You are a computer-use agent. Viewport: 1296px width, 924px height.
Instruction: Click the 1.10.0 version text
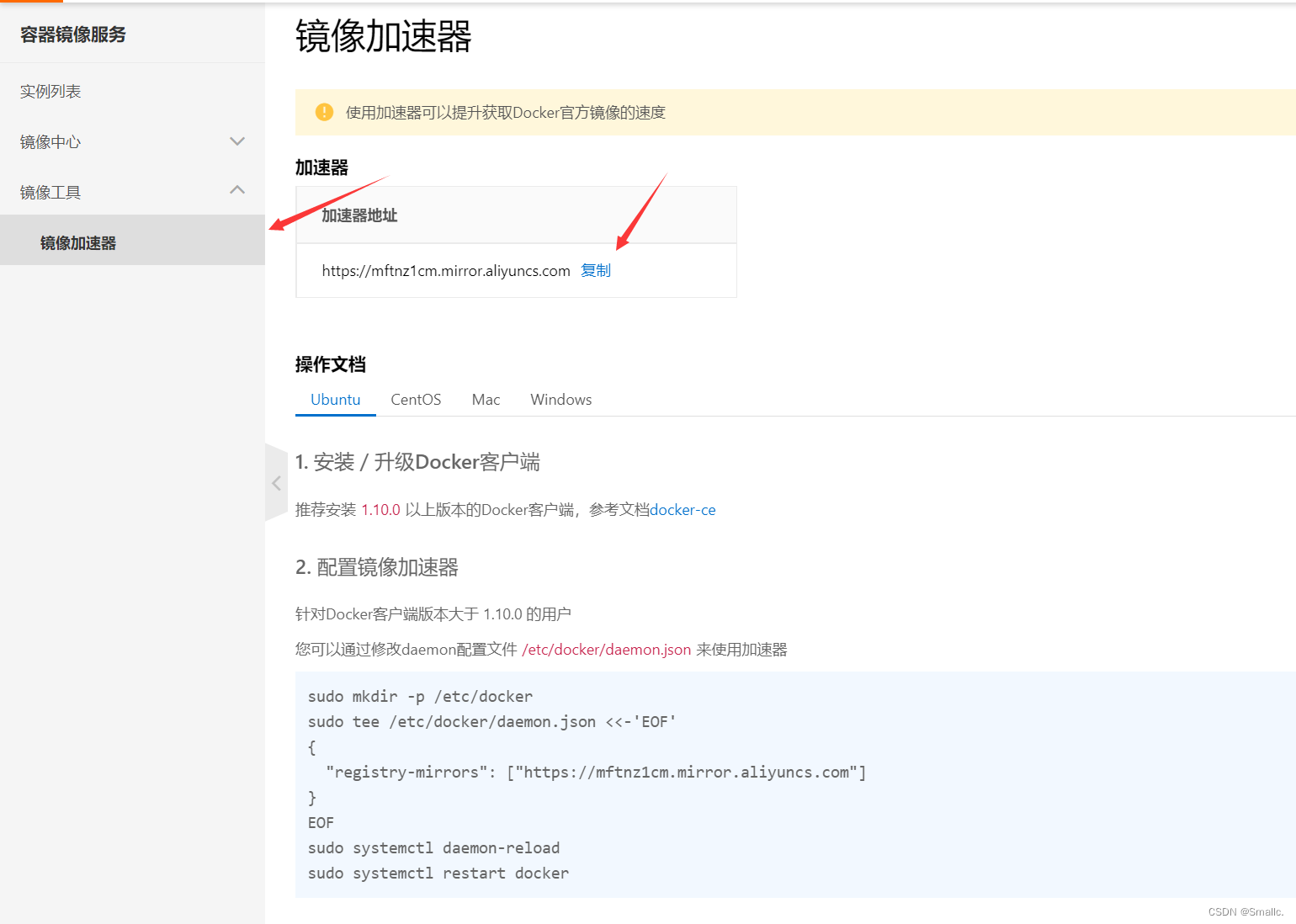pyautogui.click(x=380, y=509)
